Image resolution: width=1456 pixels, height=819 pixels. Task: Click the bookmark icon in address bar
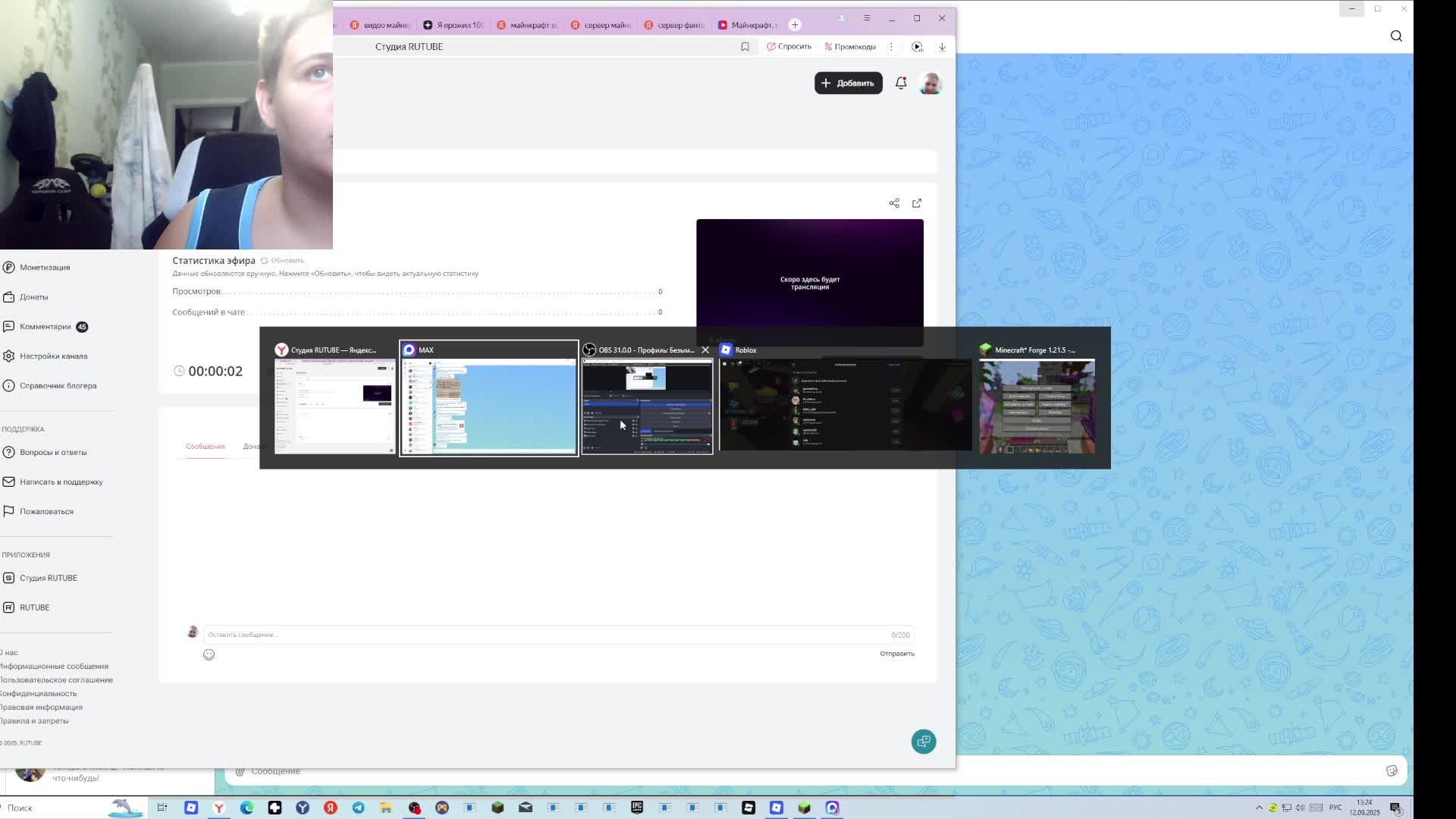point(745,47)
